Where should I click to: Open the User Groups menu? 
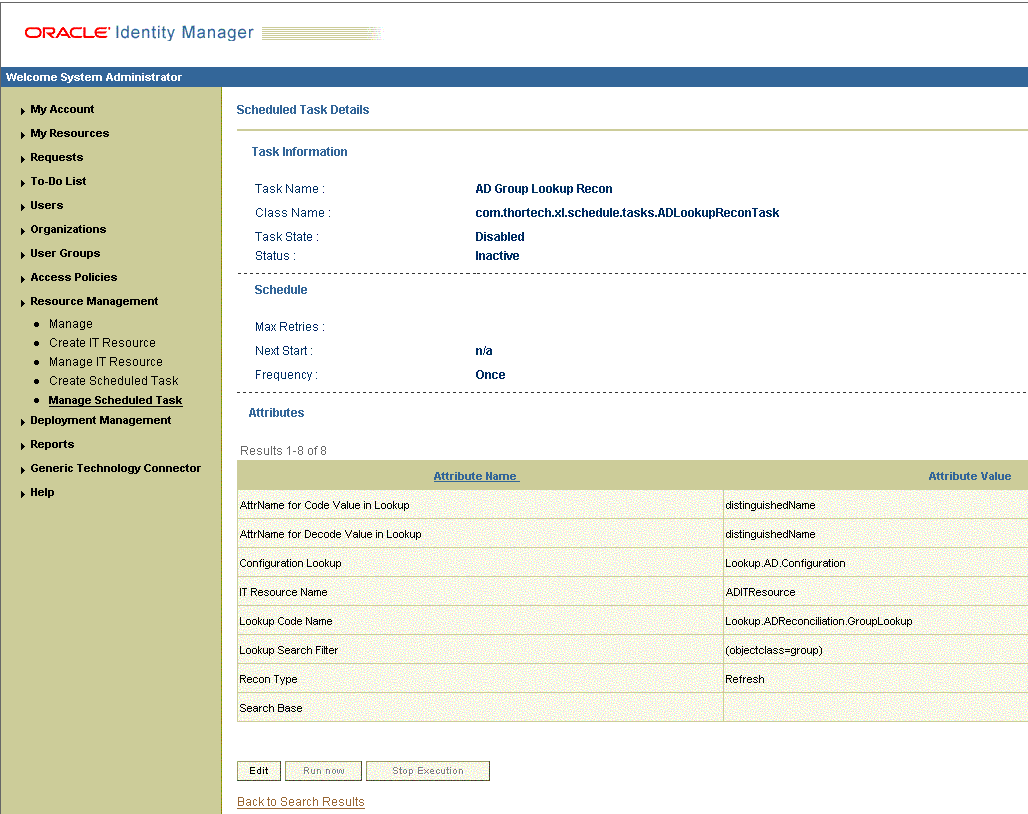pyautogui.click(x=65, y=253)
